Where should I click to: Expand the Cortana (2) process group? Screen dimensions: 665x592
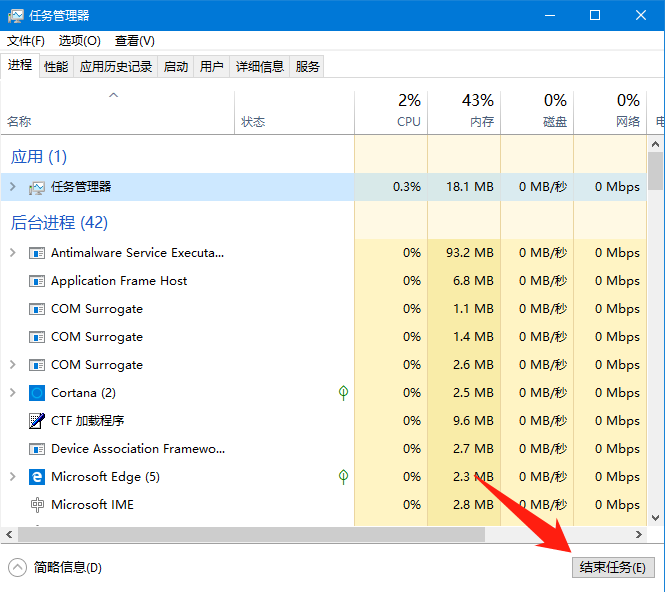[x=12, y=393]
